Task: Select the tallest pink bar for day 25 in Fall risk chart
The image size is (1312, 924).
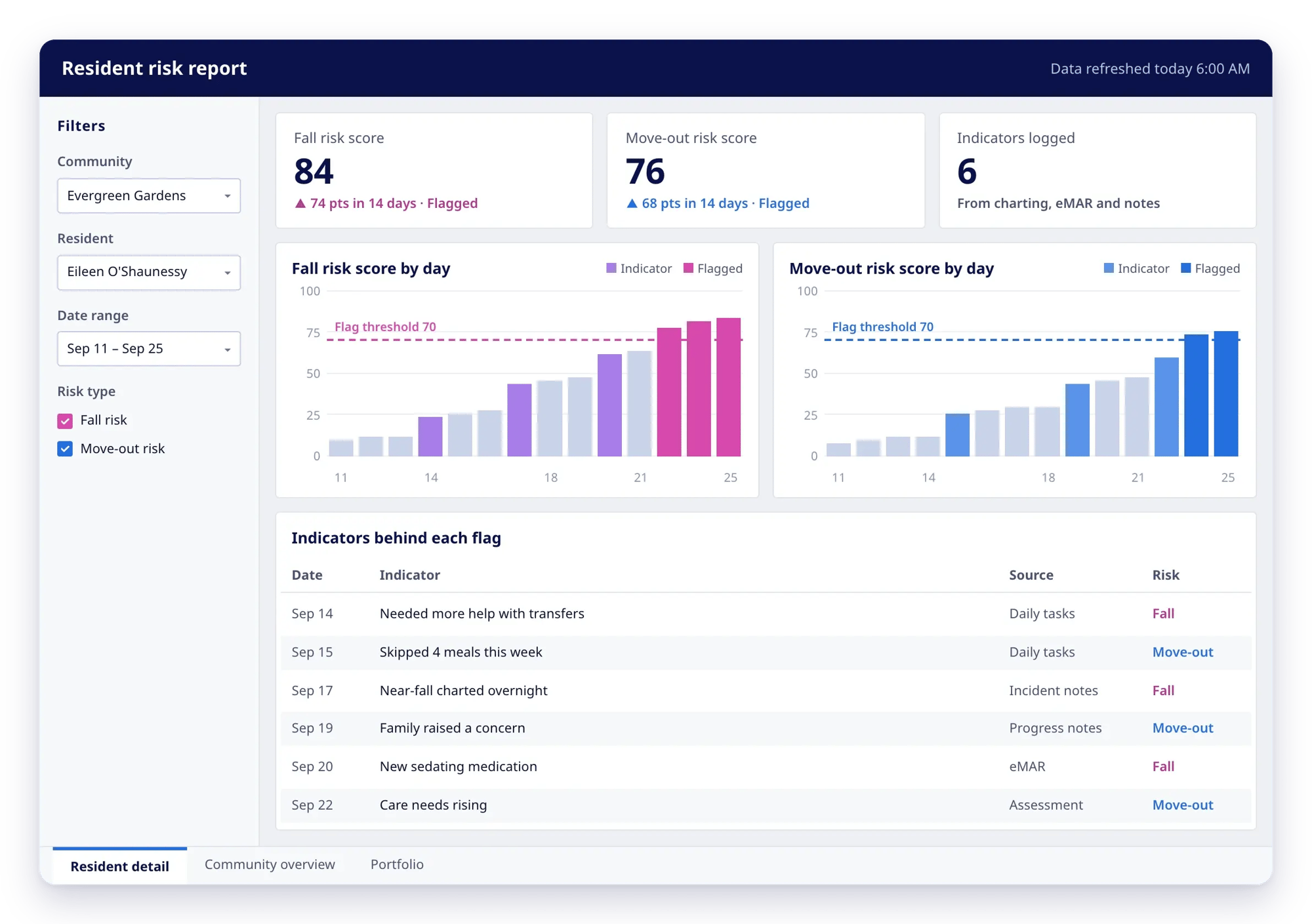Action: click(x=728, y=387)
